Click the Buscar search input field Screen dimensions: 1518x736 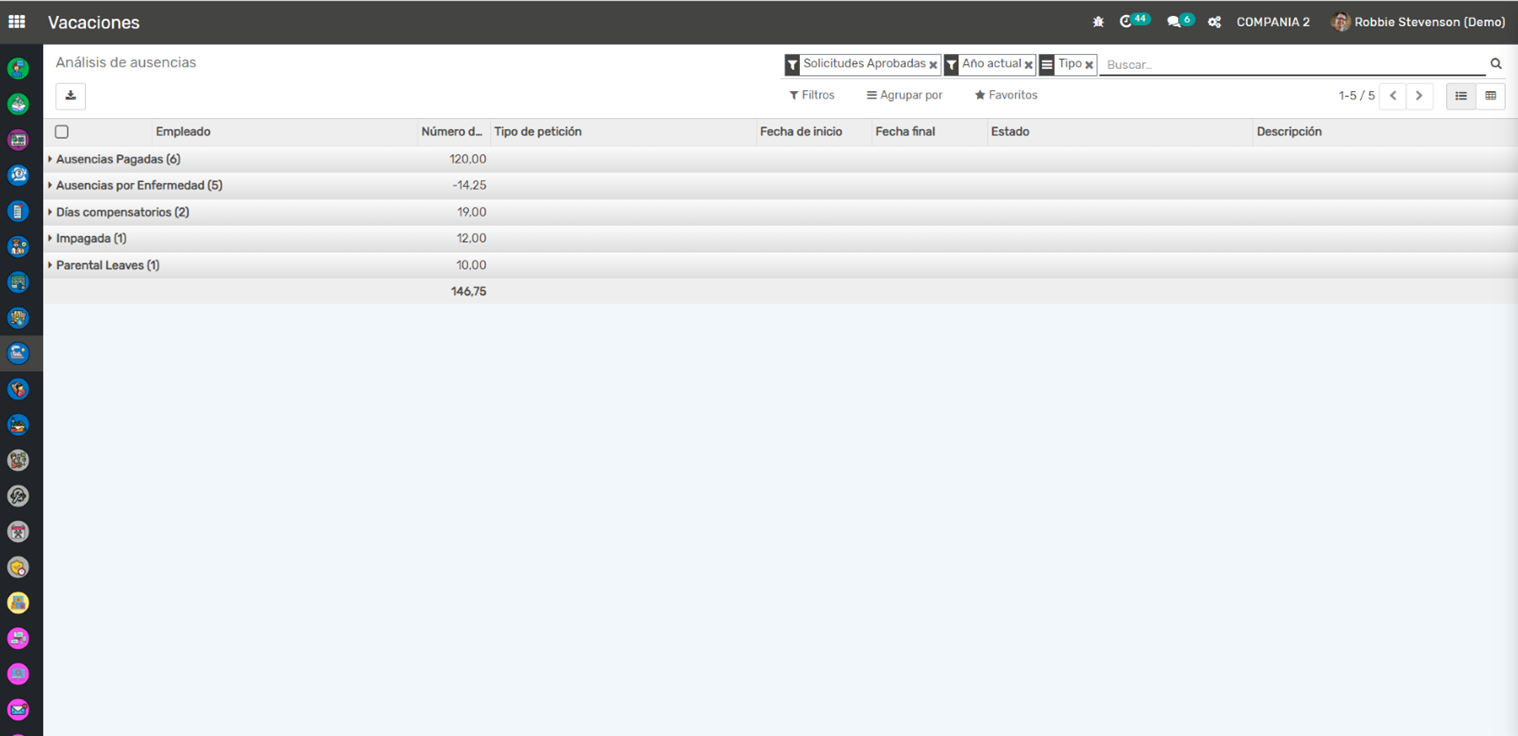[x=1290, y=64]
